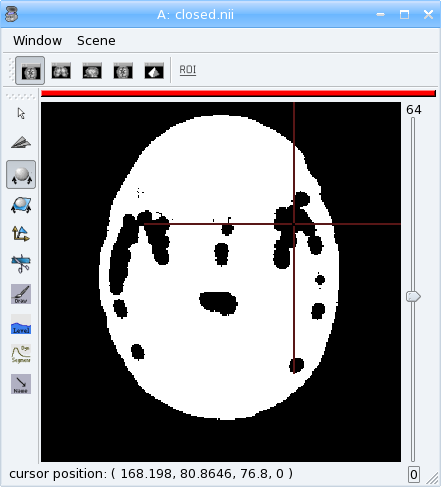Click the slice slider handle
This screenshot has height=487, width=441.
point(413,296)
